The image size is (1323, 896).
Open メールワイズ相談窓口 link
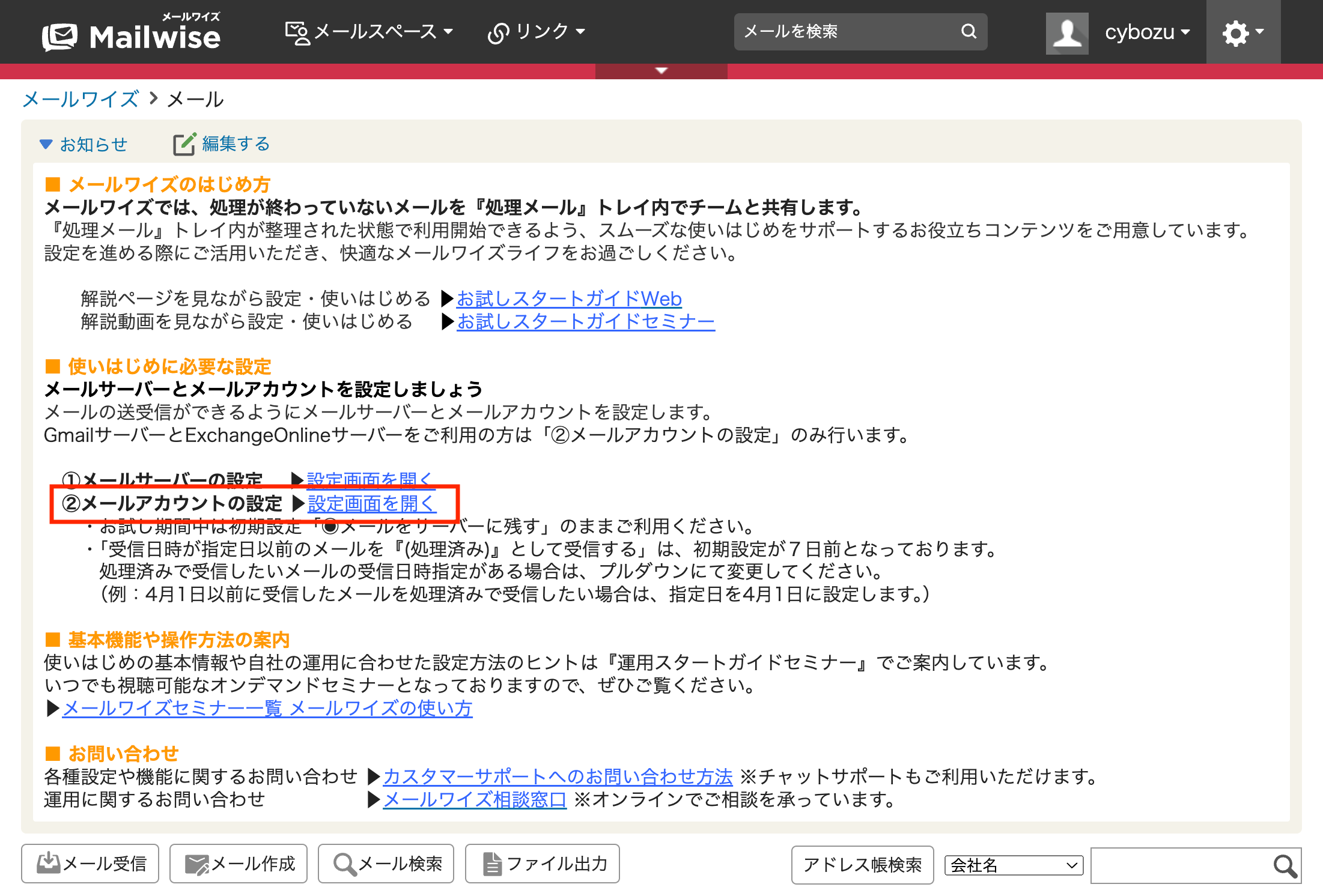click(475, 799)
